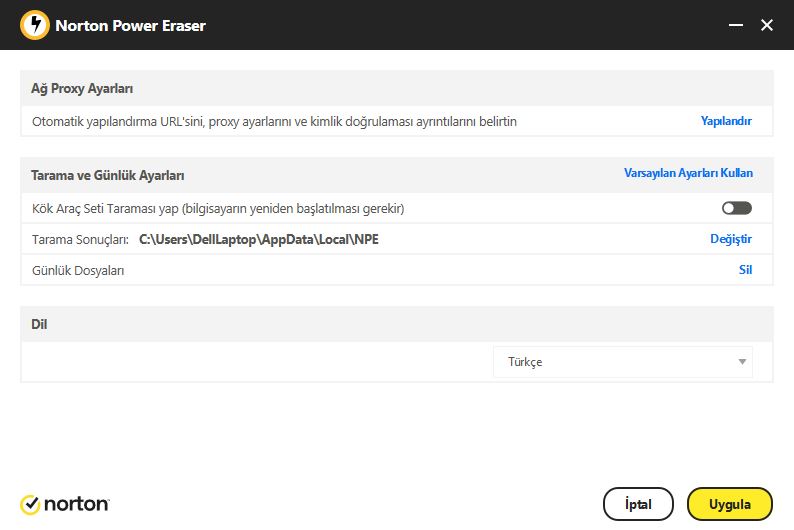Click the proxy settings description text
Screen dimensions: 794x530
point(274,122)
